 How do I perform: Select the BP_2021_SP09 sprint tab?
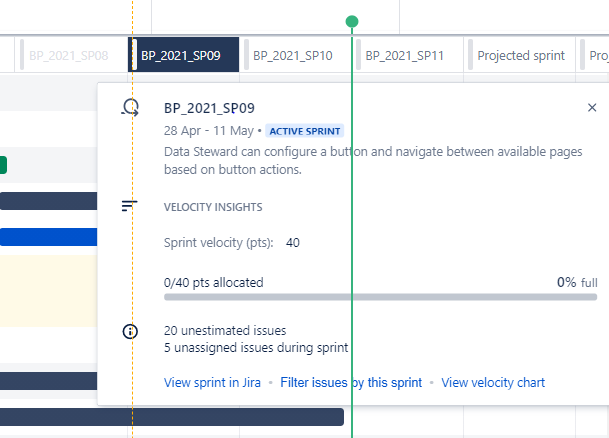(x=183, y=55)
